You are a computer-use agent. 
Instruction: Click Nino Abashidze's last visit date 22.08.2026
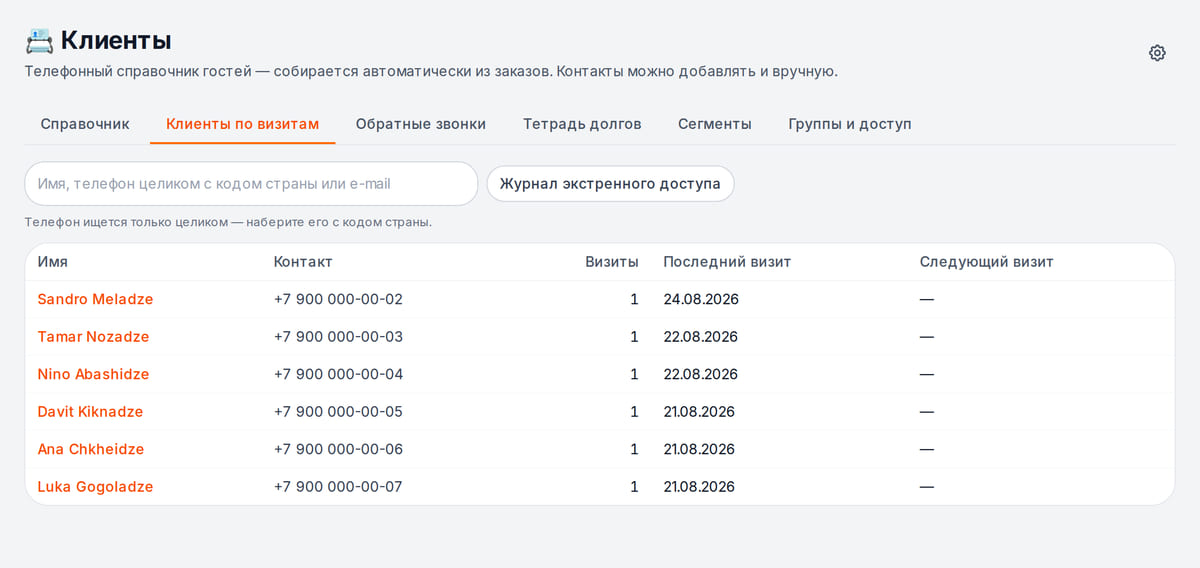(x=700, y=374)
